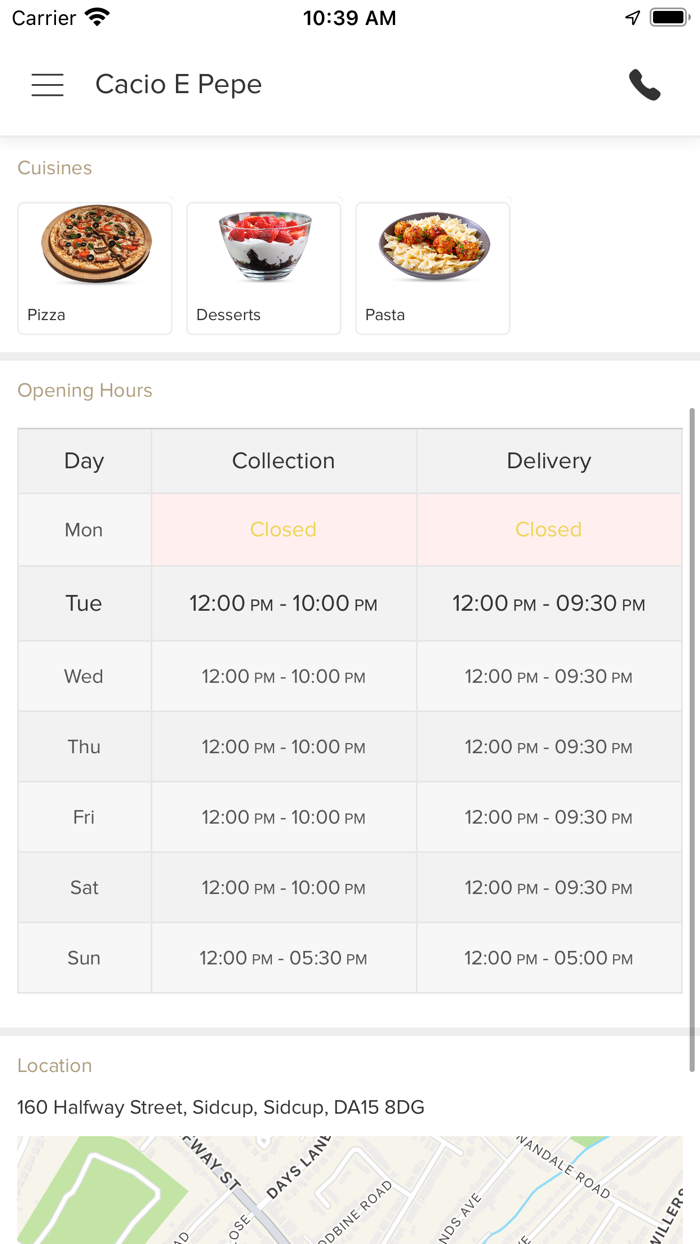Click Sunday's delivery hours cell

[549, 958]
